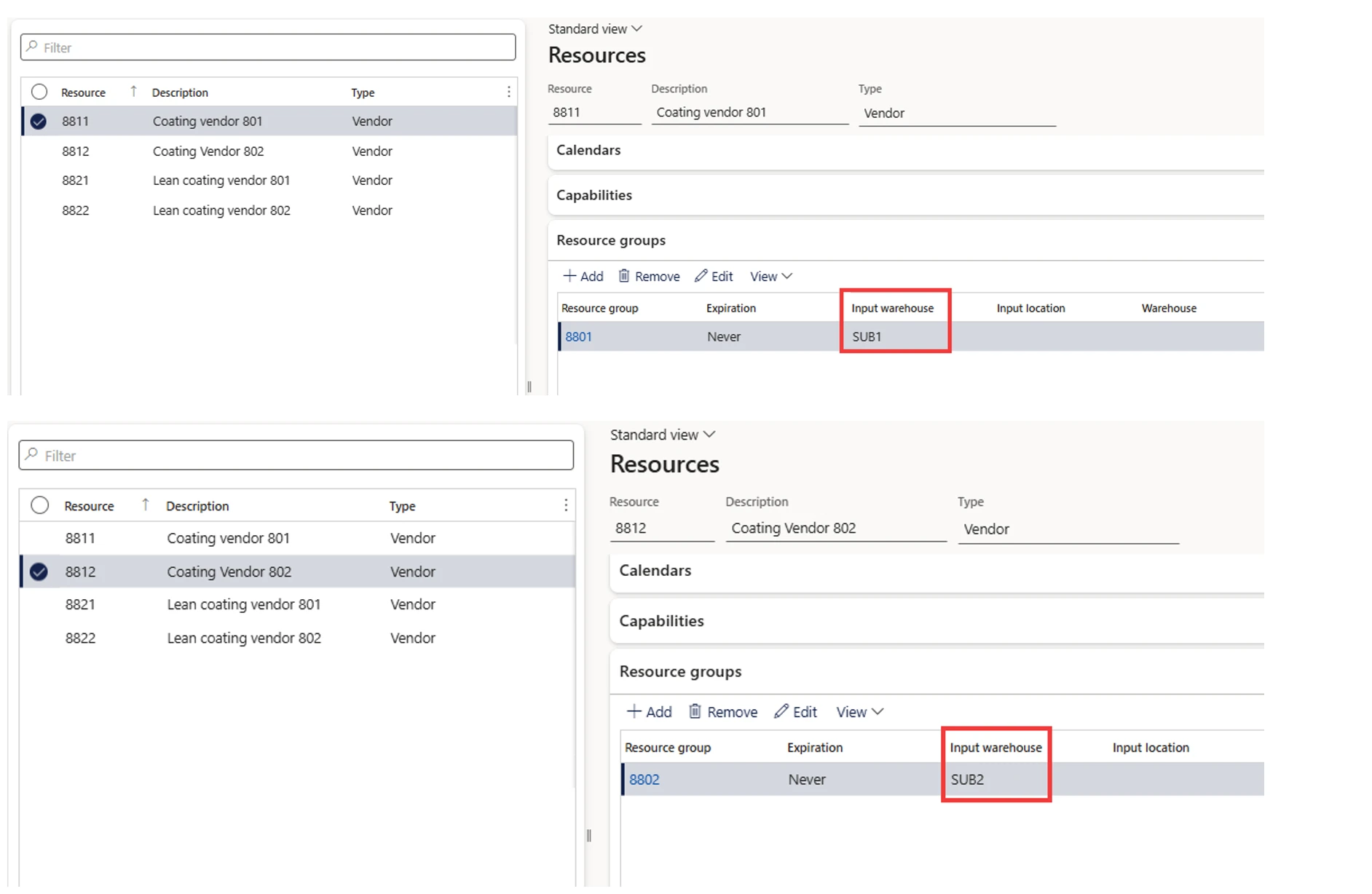The height and width of the screenshot is (894, 1372).
Task: Click the top Filter search field
Action: (x=268, y=48)
